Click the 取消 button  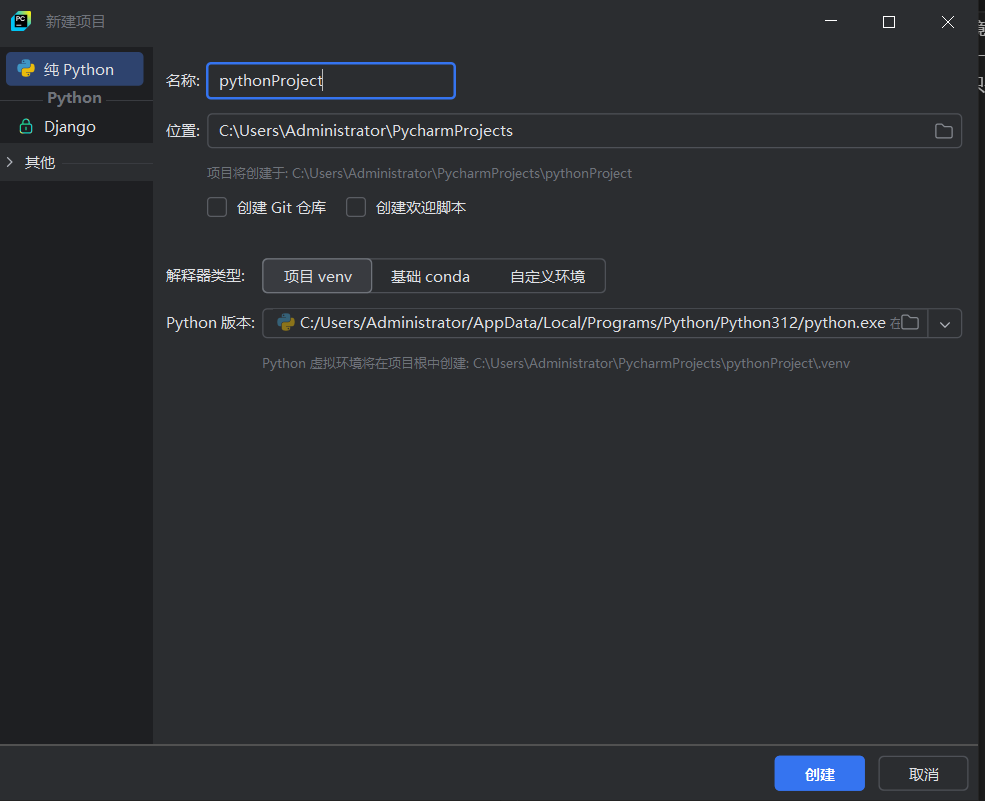[x=923, y=774]
